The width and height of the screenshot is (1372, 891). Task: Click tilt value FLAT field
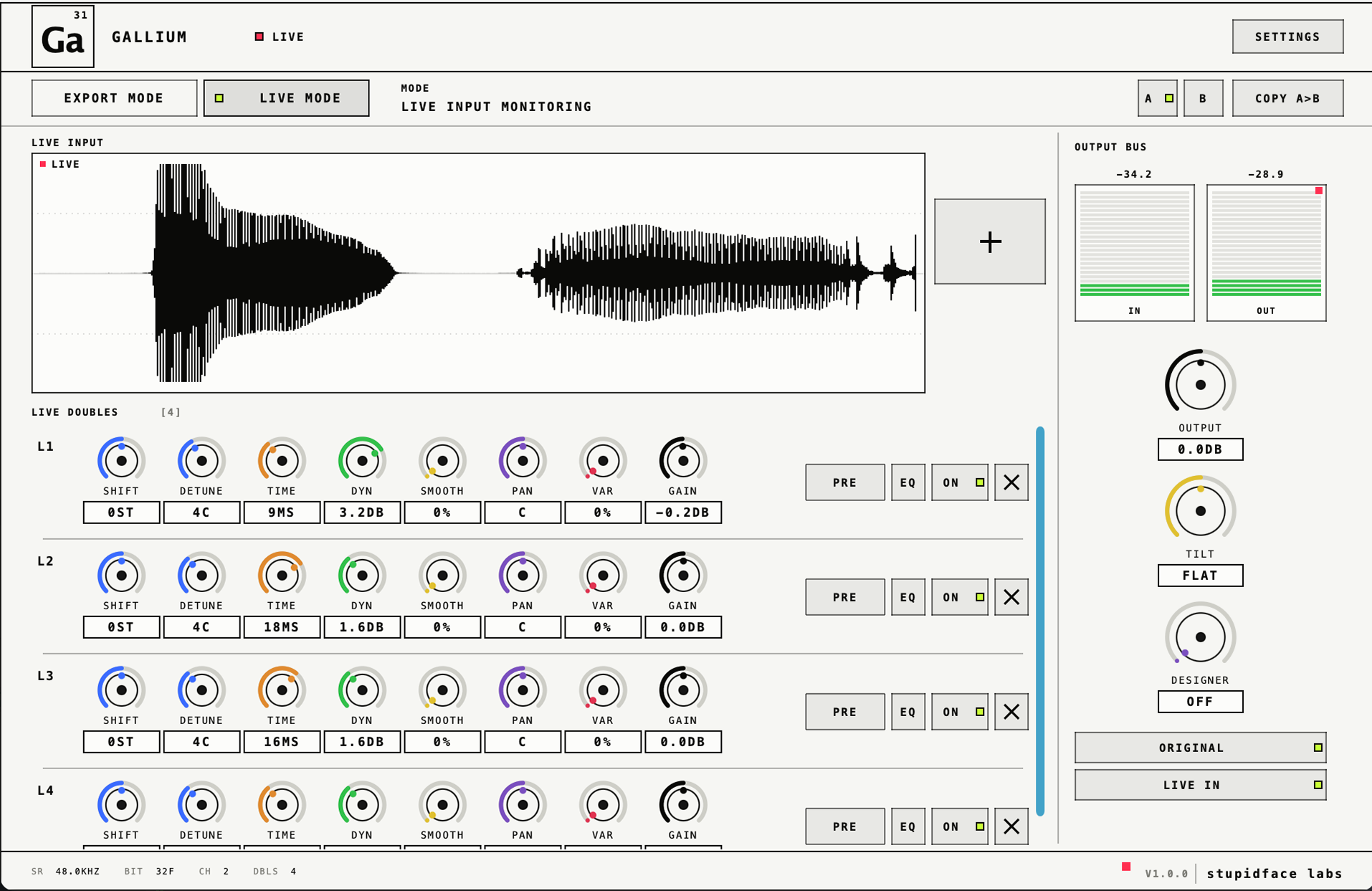1200,576
